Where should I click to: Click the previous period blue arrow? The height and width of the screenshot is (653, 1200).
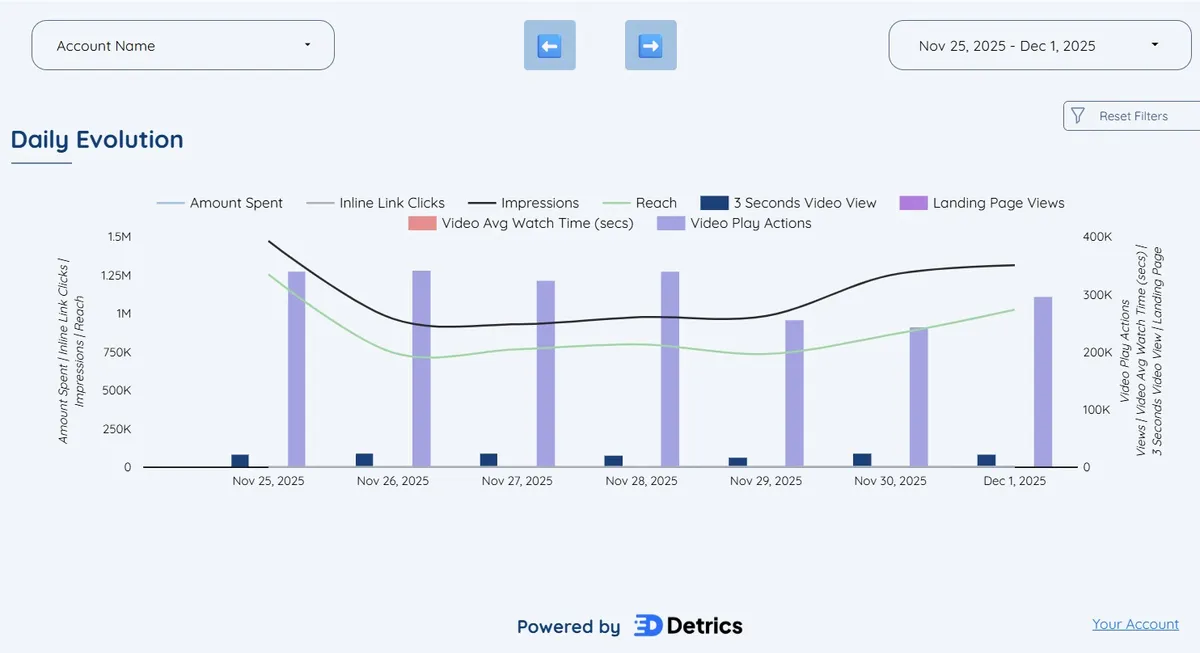pyautogui.click(x=549, y=44)
